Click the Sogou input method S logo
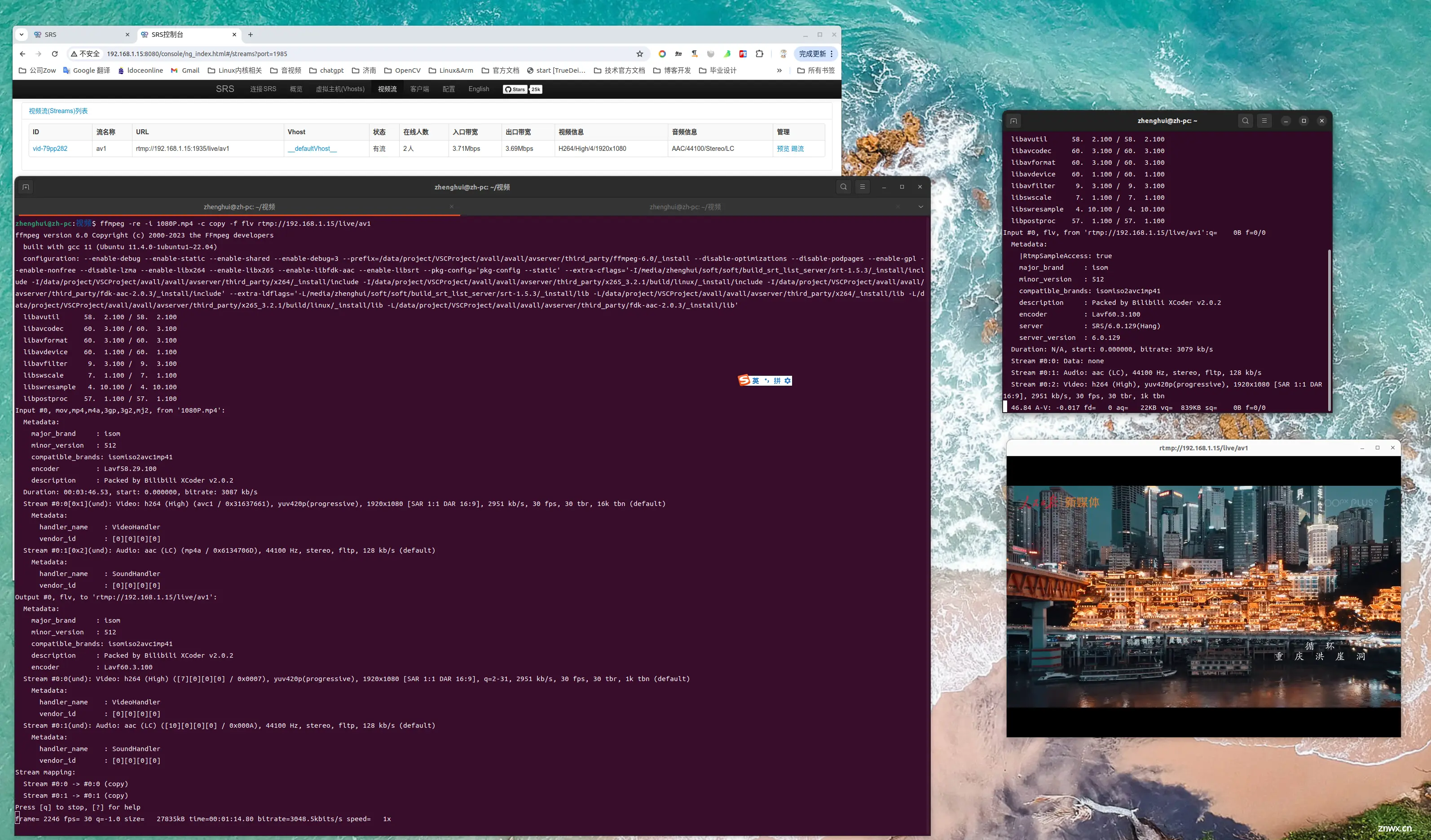 [744, 381]
